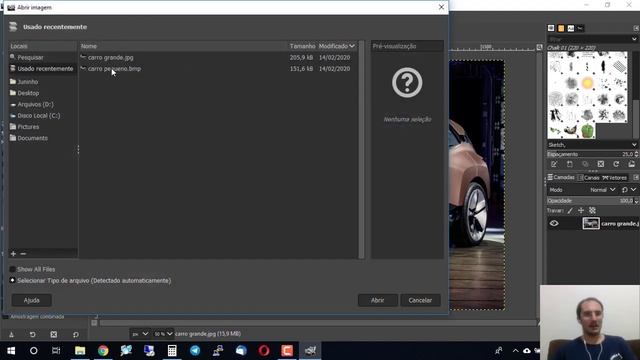The height and width of the screenshot is (360, 640).
Task: Open the px units dropdown in status bar
Action: 140,334
